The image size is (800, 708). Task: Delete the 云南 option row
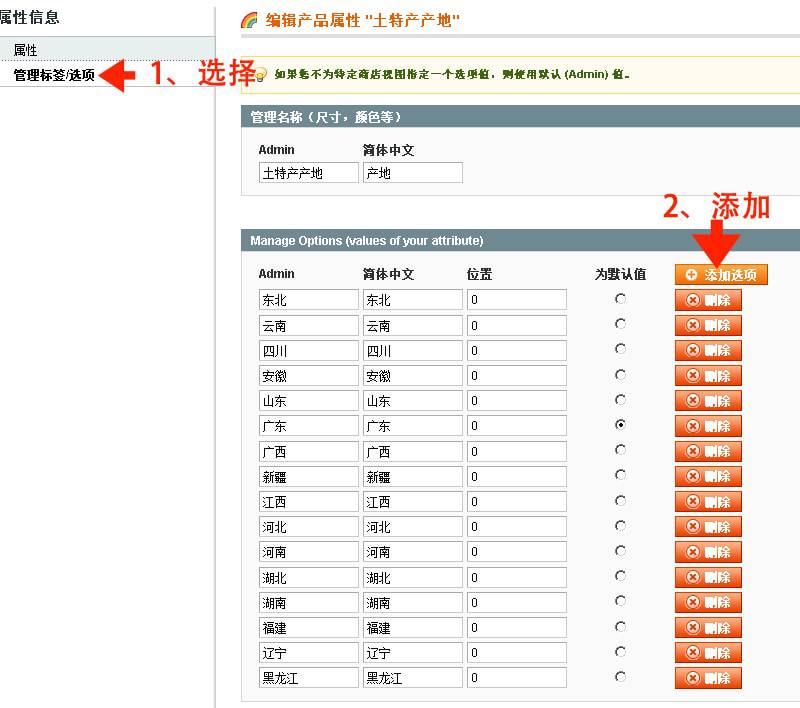(x=708, y=325)
